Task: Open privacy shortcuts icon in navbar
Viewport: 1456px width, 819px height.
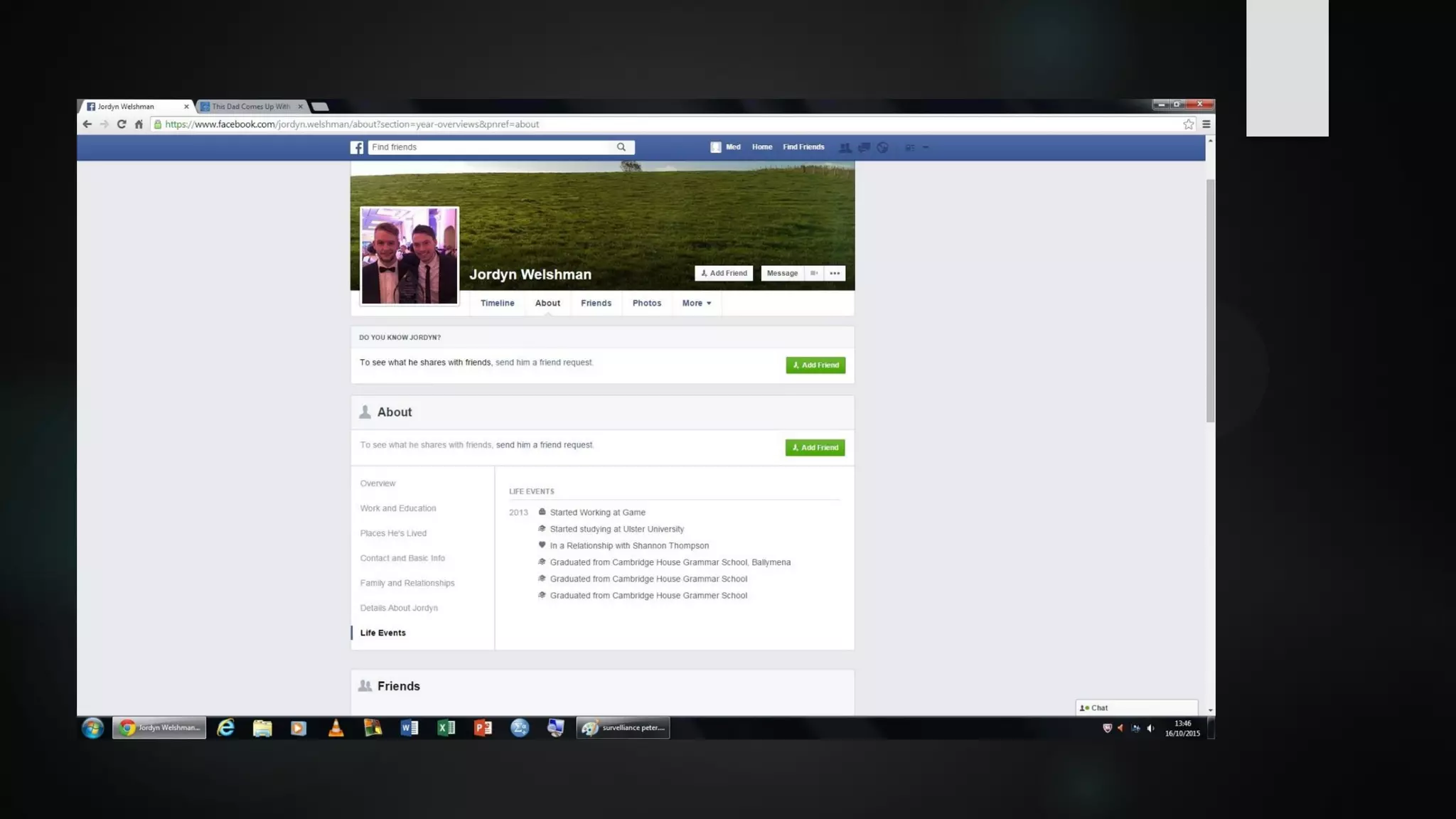Action: (x=909, y=147)
